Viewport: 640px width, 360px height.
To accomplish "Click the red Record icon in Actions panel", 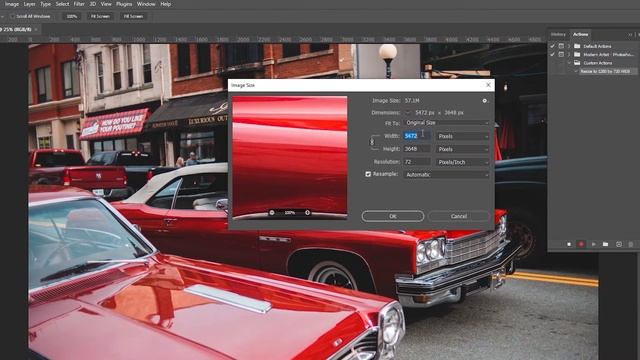I will click(581, 244).
